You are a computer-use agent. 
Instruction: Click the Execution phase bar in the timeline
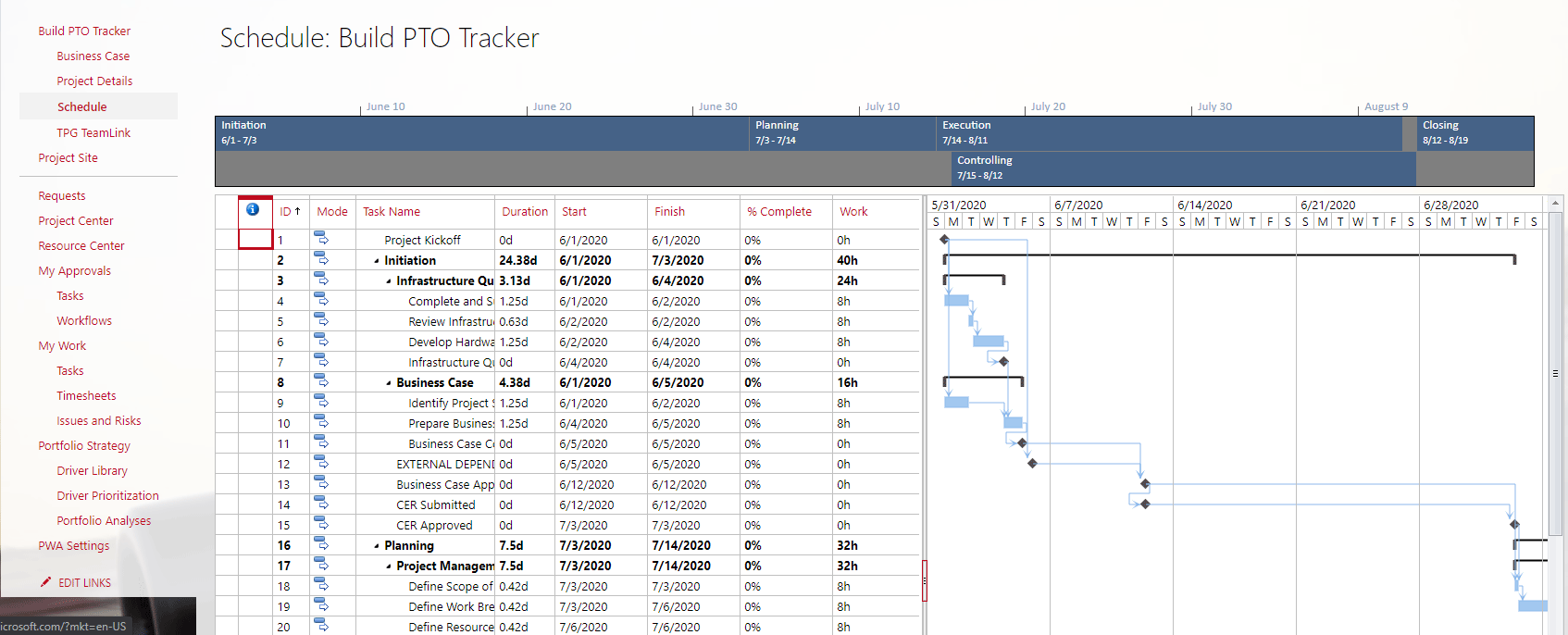click(1169, 132)
